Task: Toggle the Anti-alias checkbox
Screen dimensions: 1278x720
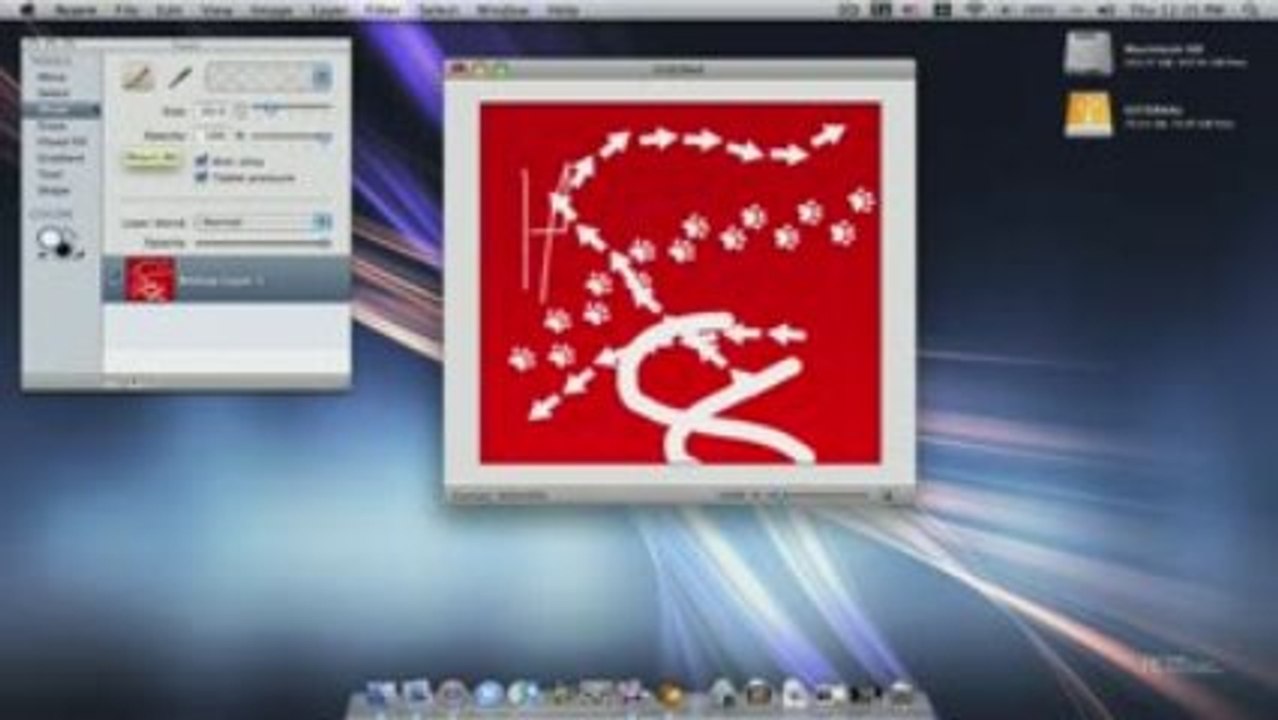Action: click(x=202, y=160)
